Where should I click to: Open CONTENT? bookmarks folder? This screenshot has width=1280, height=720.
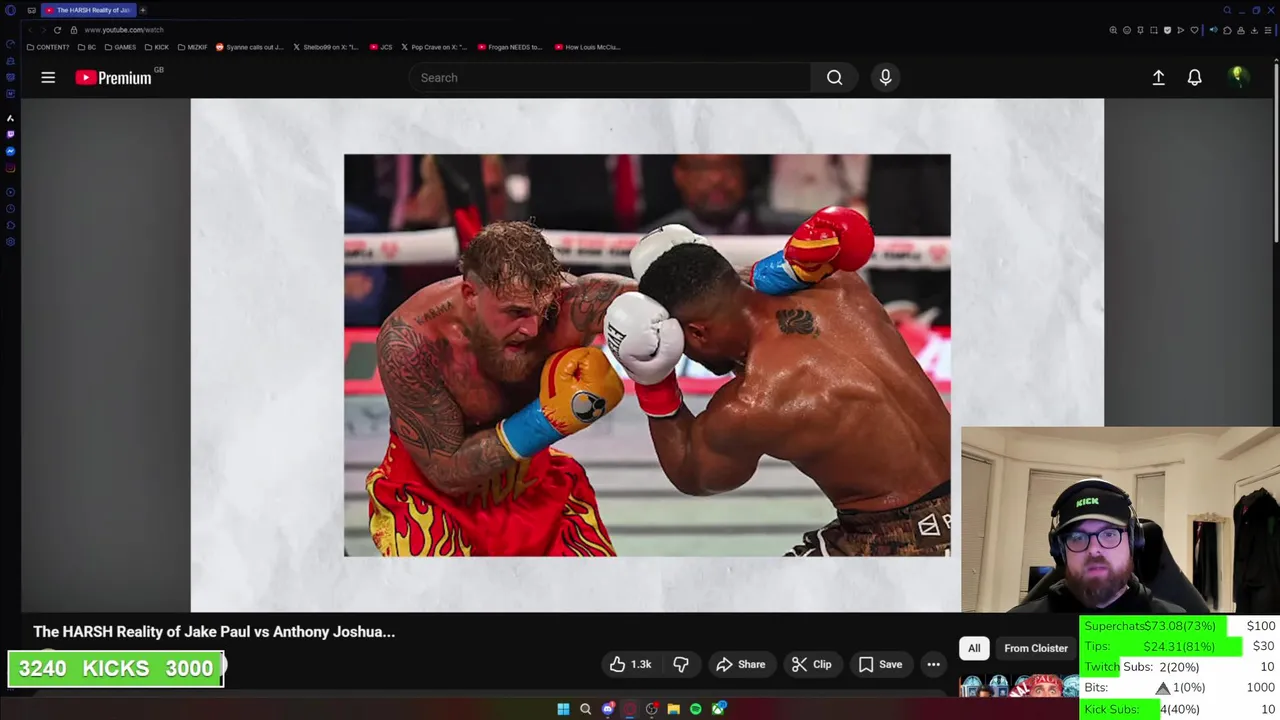click(48, 47)
